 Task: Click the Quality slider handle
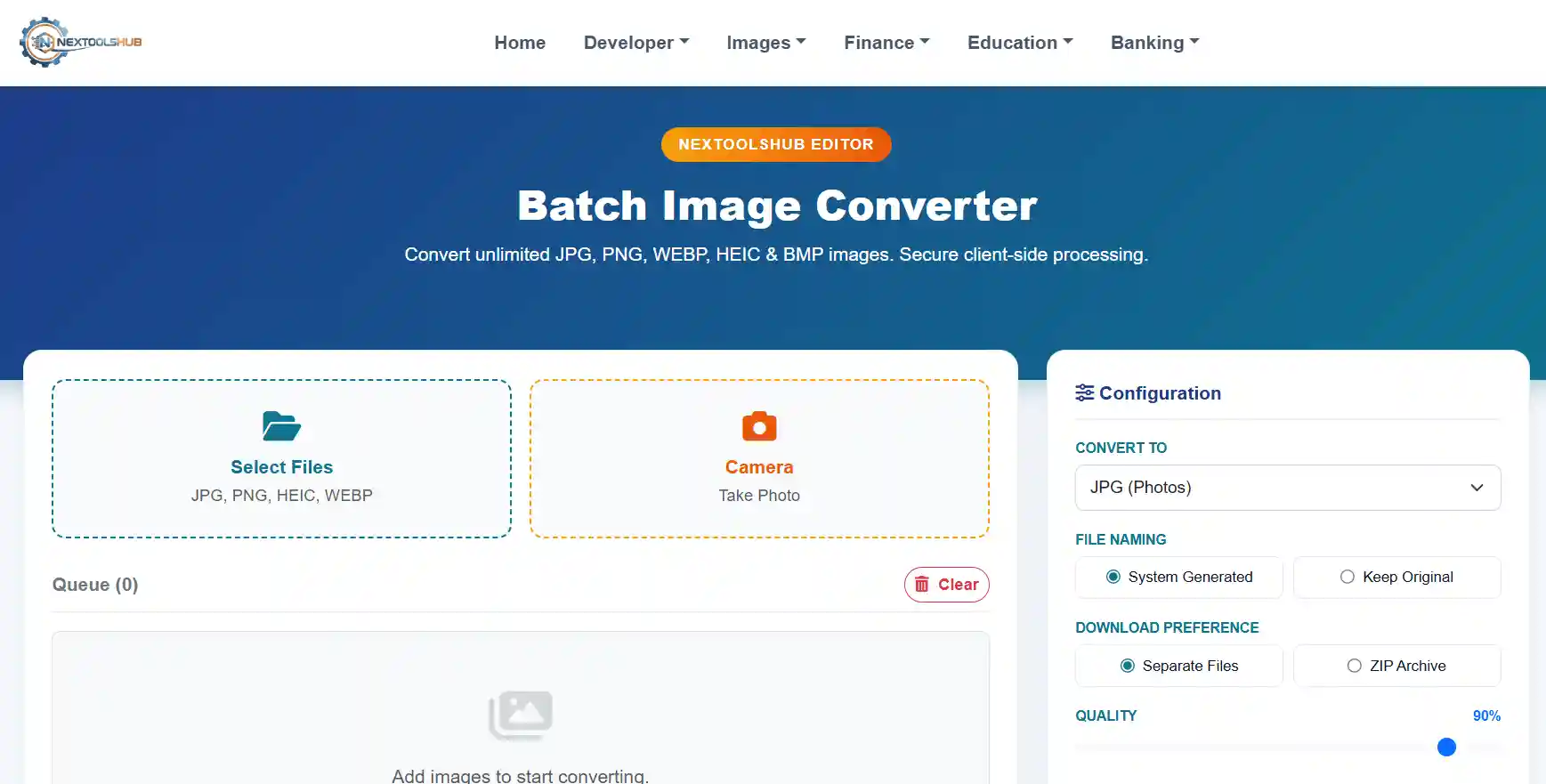1446,748
